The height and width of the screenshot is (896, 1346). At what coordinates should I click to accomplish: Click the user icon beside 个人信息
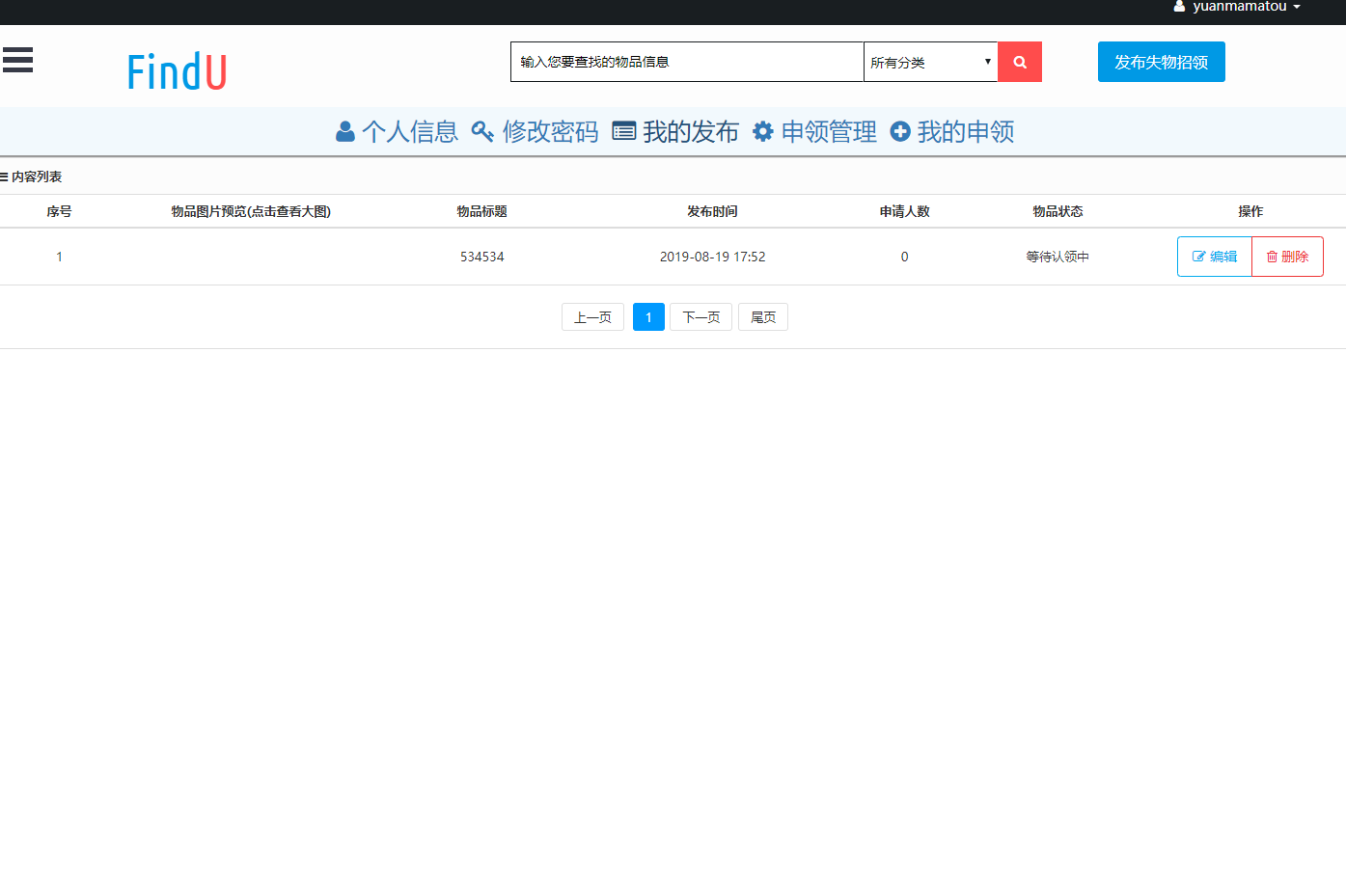tap(344, 132)
